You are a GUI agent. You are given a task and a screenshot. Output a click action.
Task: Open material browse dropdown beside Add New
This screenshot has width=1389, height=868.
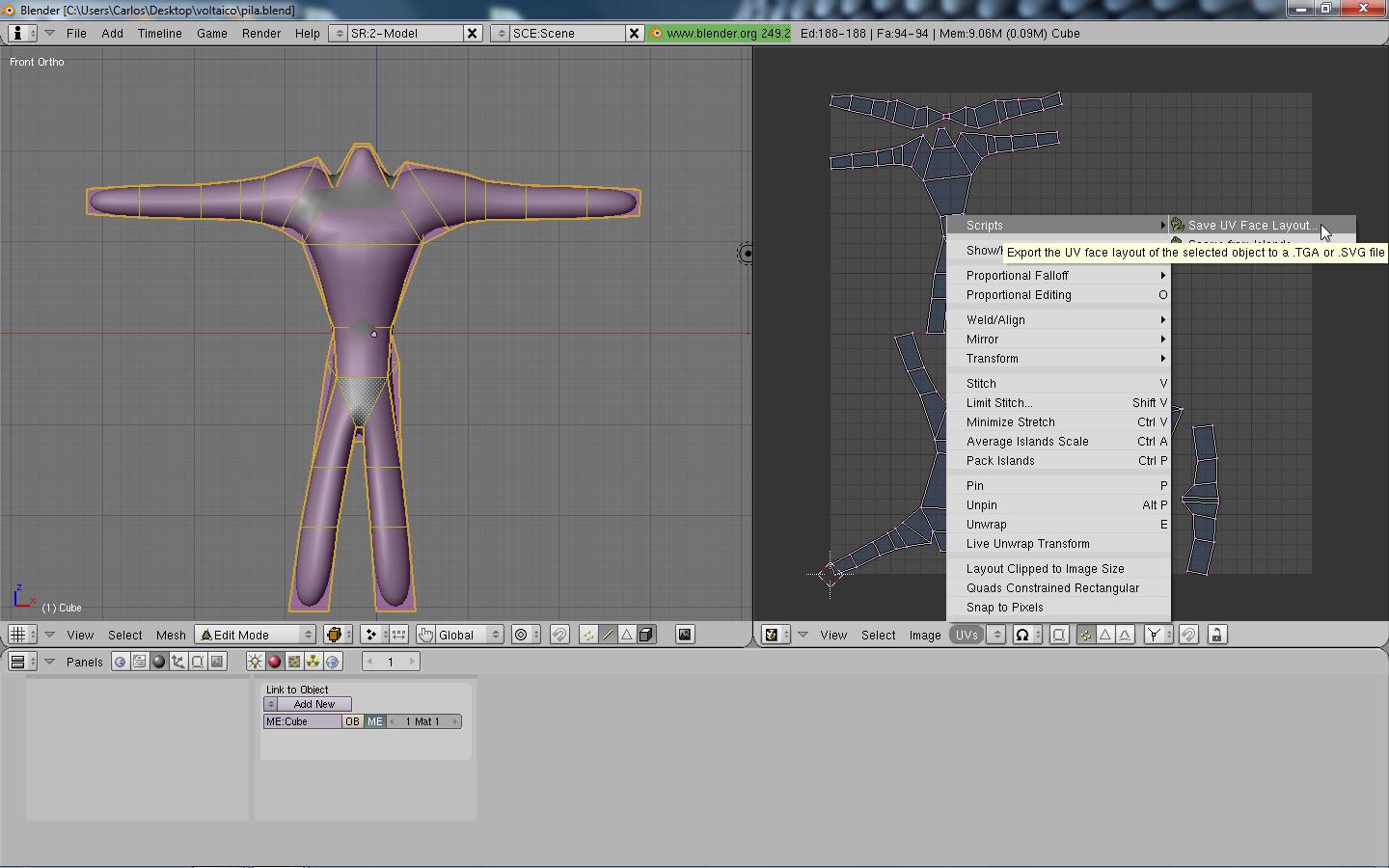pyautogui.click(x=271, y=704)
